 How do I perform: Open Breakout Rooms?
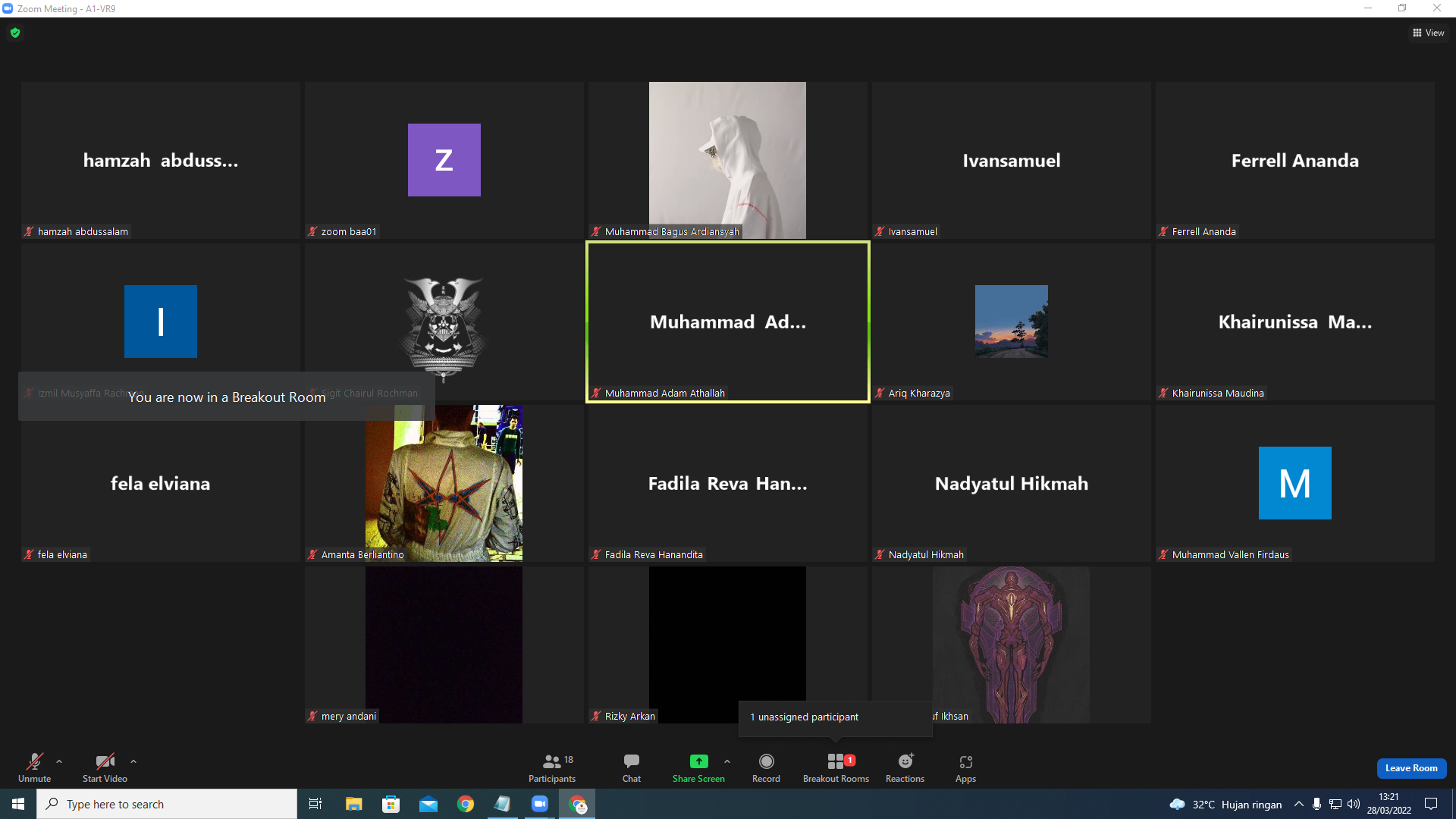tap(836, 767)
